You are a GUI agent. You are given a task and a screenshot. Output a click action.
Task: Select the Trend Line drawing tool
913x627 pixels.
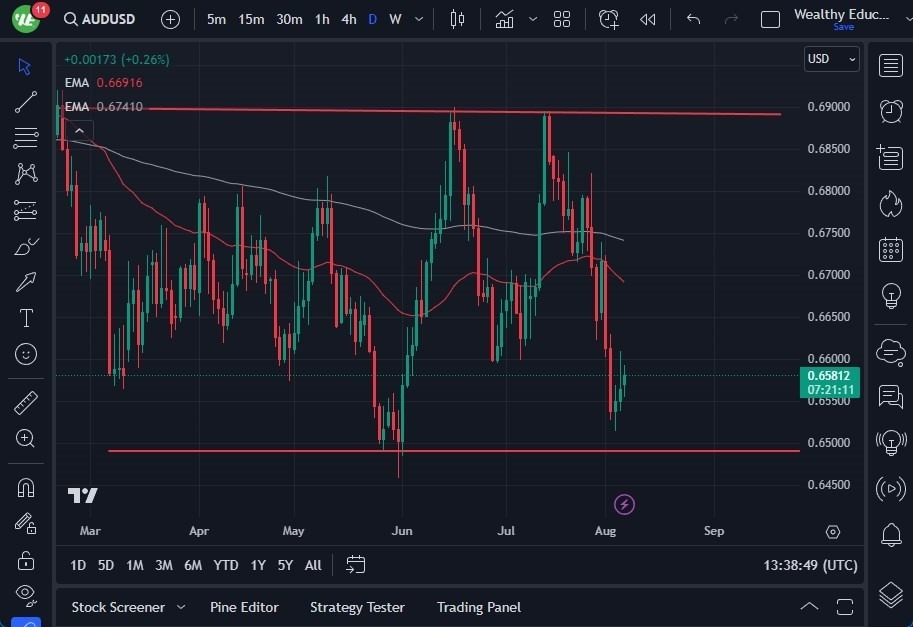[25, 101]
